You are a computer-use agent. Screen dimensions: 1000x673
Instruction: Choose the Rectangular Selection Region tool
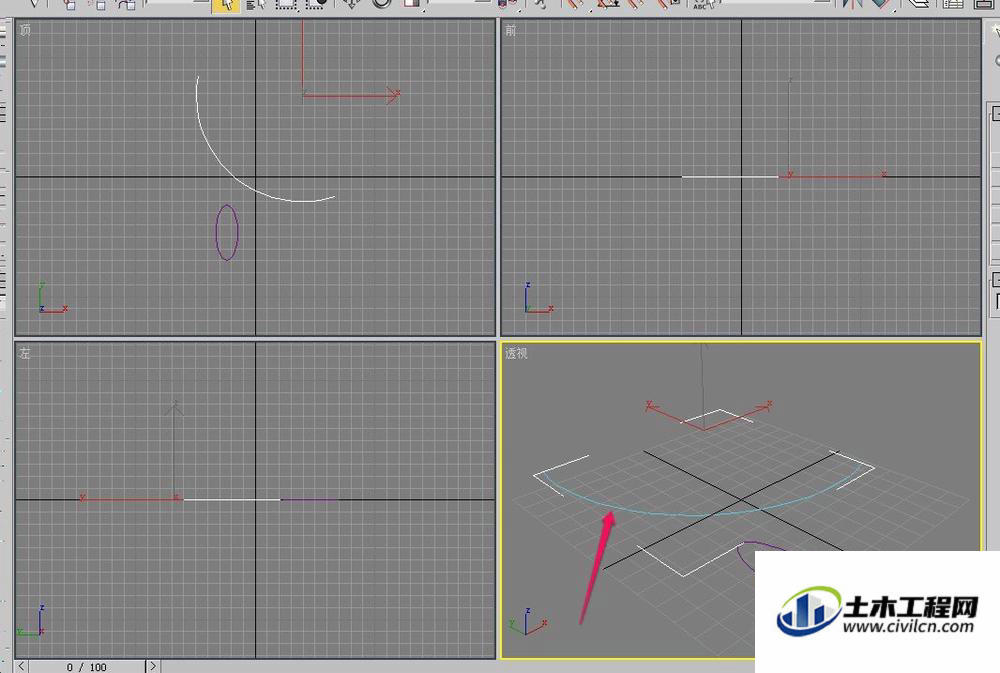click(x=286, y=5)
